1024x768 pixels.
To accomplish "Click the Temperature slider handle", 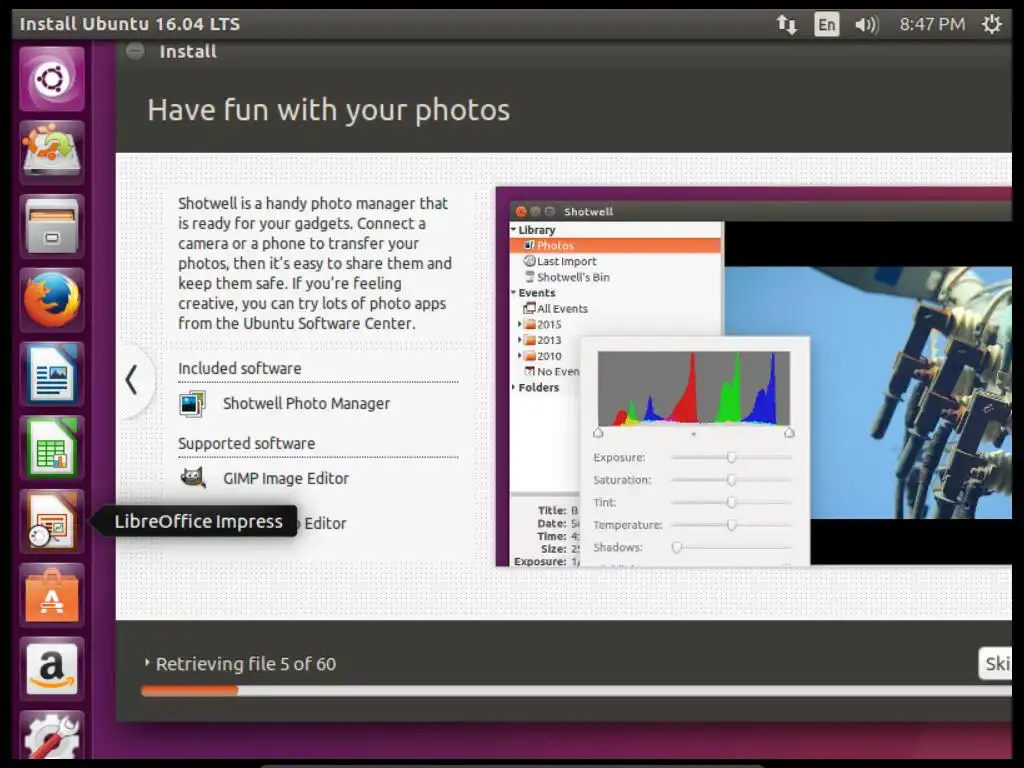I will tap(731, 525).
